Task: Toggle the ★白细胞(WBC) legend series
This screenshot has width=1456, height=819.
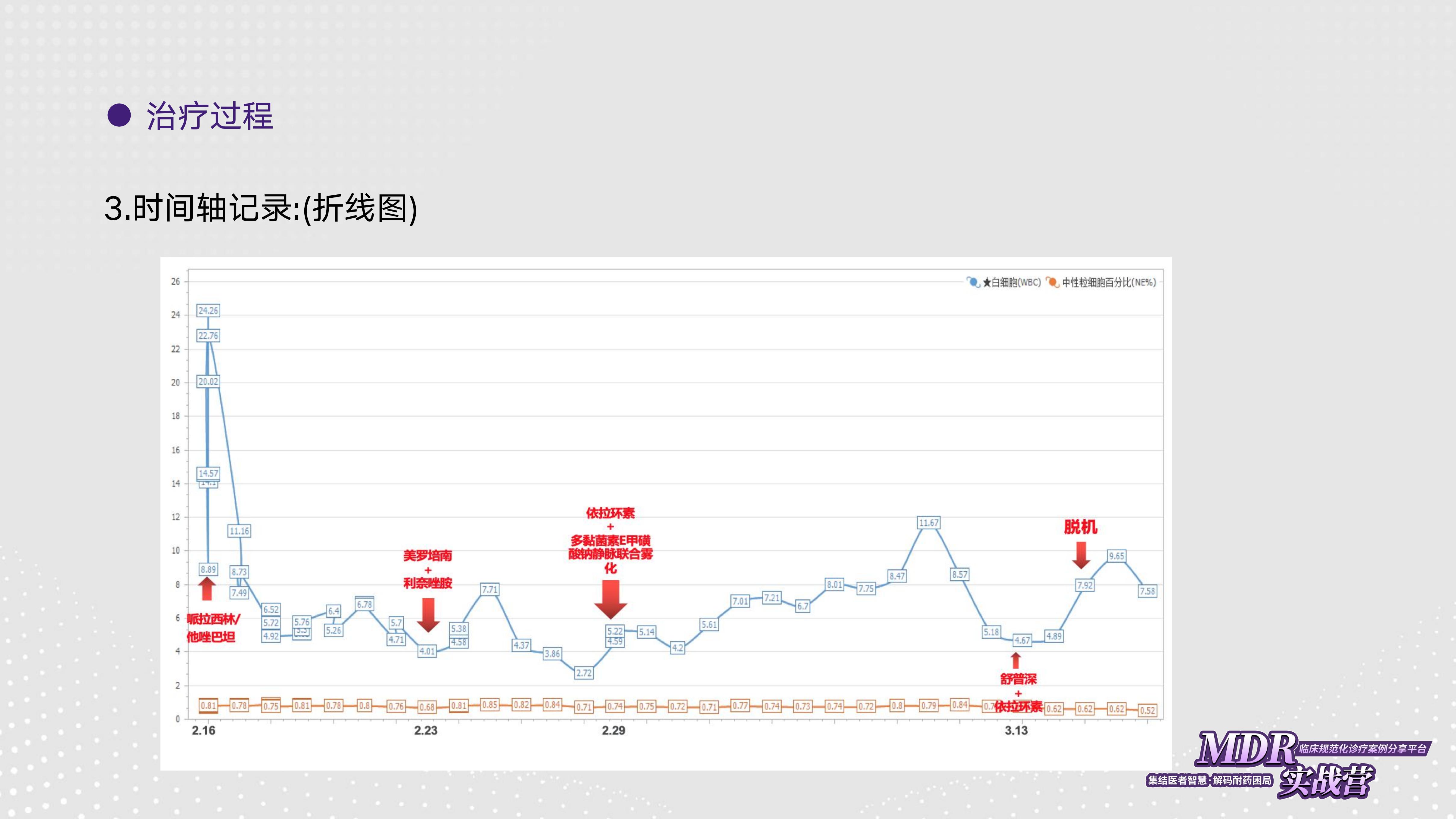Action: pyautogui.click(x=1012, y=282)
